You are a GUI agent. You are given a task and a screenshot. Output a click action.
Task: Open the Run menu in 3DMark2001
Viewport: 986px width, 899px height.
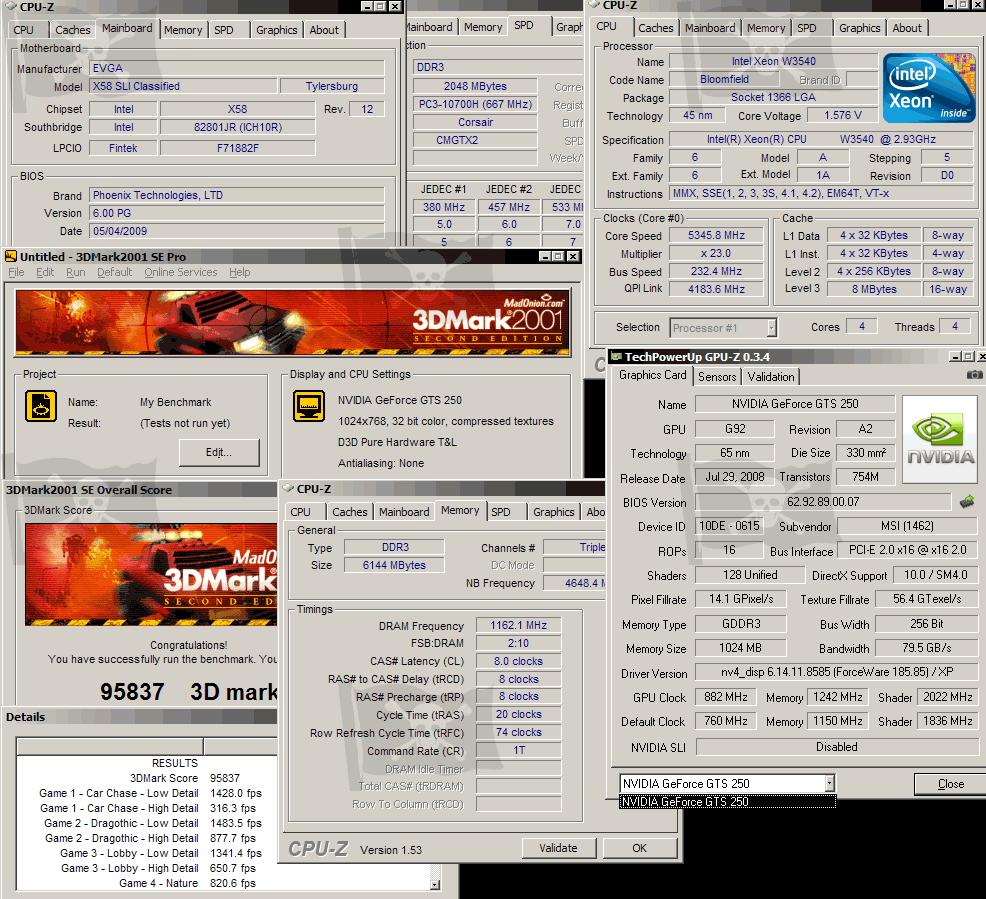[75, 272]
